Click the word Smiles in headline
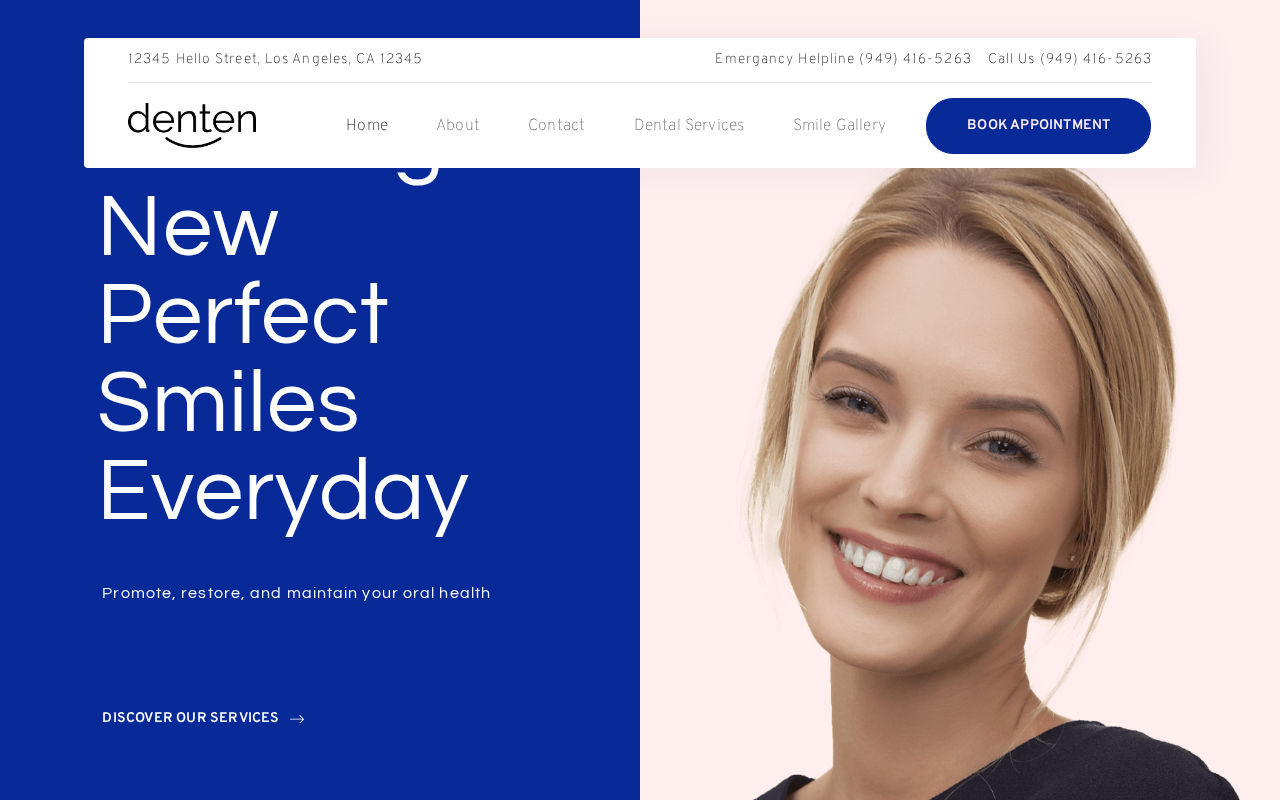Viewport: 1280px width, 800px height. click(x=228, y=403)
